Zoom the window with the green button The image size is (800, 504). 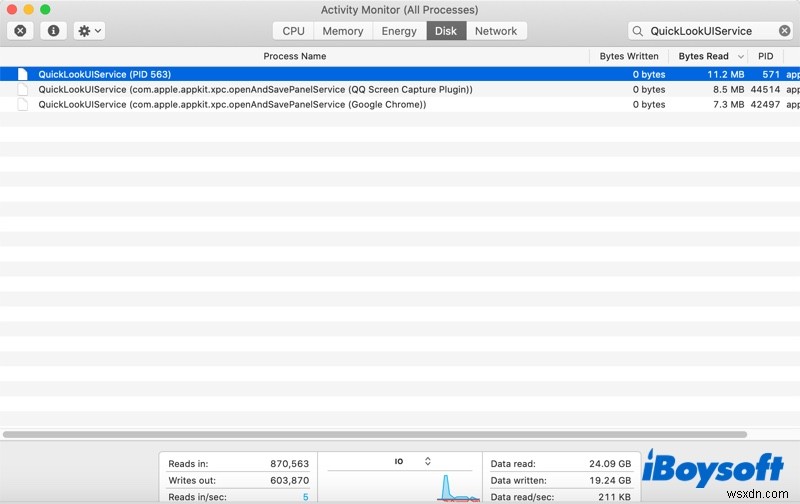coord(45,9)
